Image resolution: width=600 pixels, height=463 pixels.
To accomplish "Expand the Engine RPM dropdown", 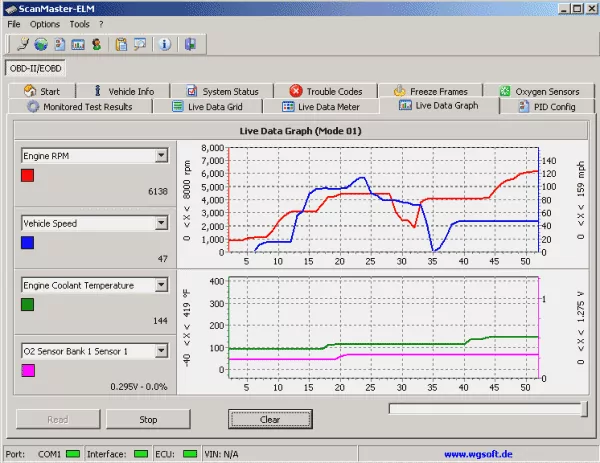I will pyautogui.click(x=161, y=156).
